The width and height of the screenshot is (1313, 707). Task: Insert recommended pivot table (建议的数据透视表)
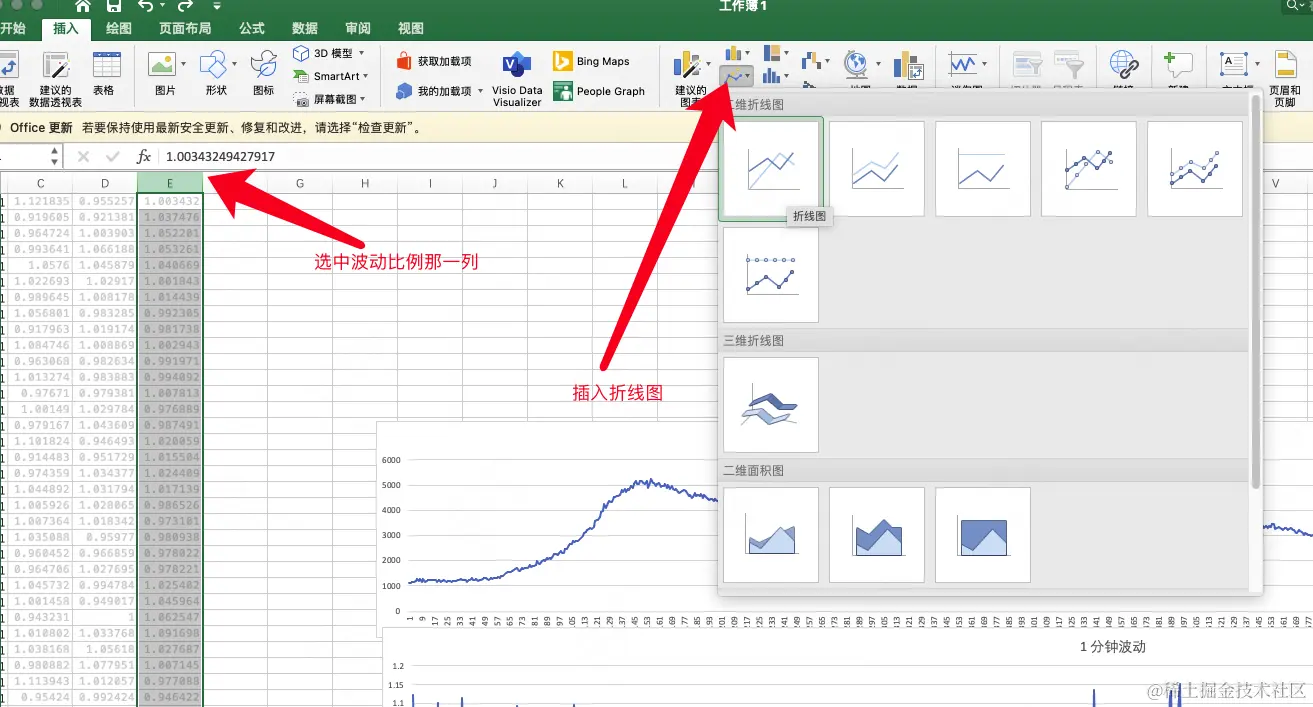pyautogui.click(x=56, y=78)
